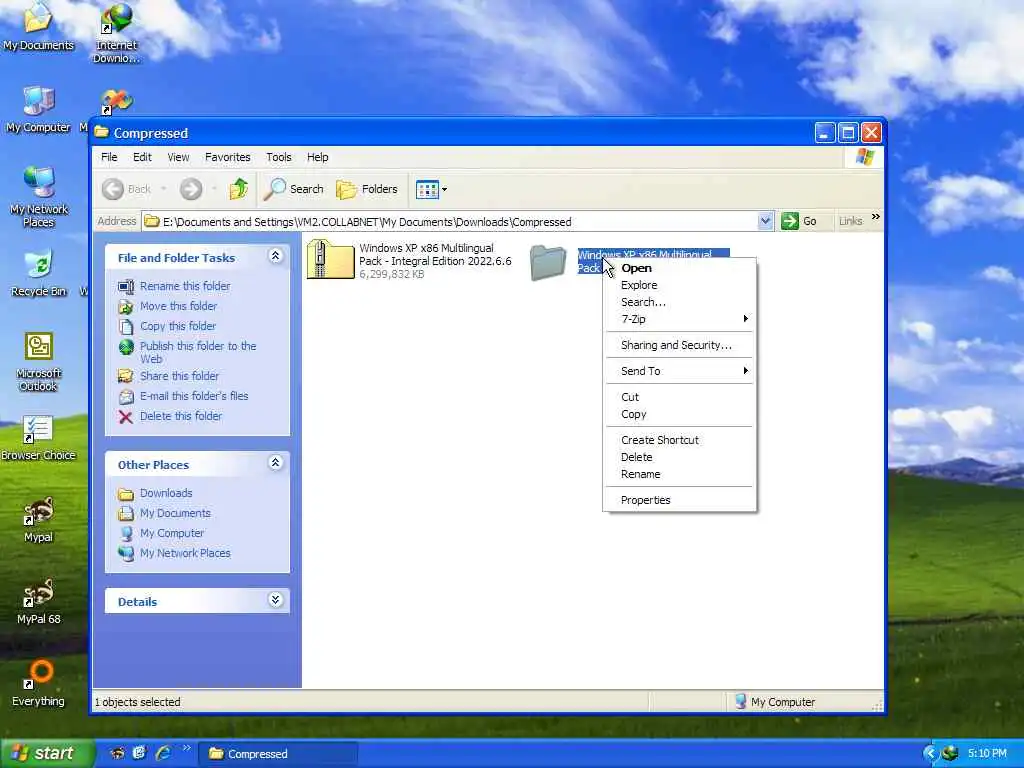Open the Send To submenu

(x=679, y=371)
